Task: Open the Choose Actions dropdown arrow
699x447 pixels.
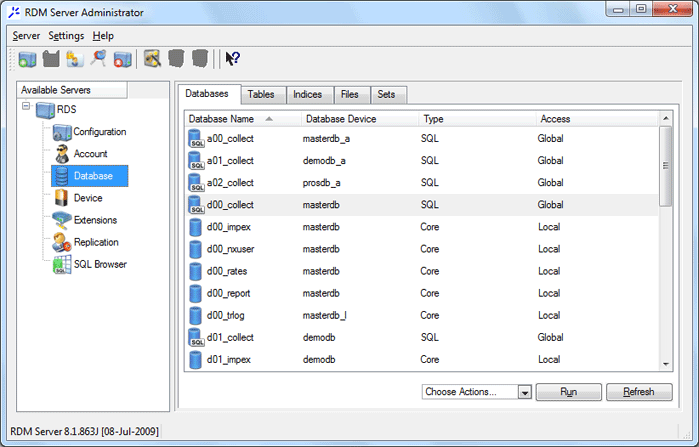Action: tap(525, 392)
